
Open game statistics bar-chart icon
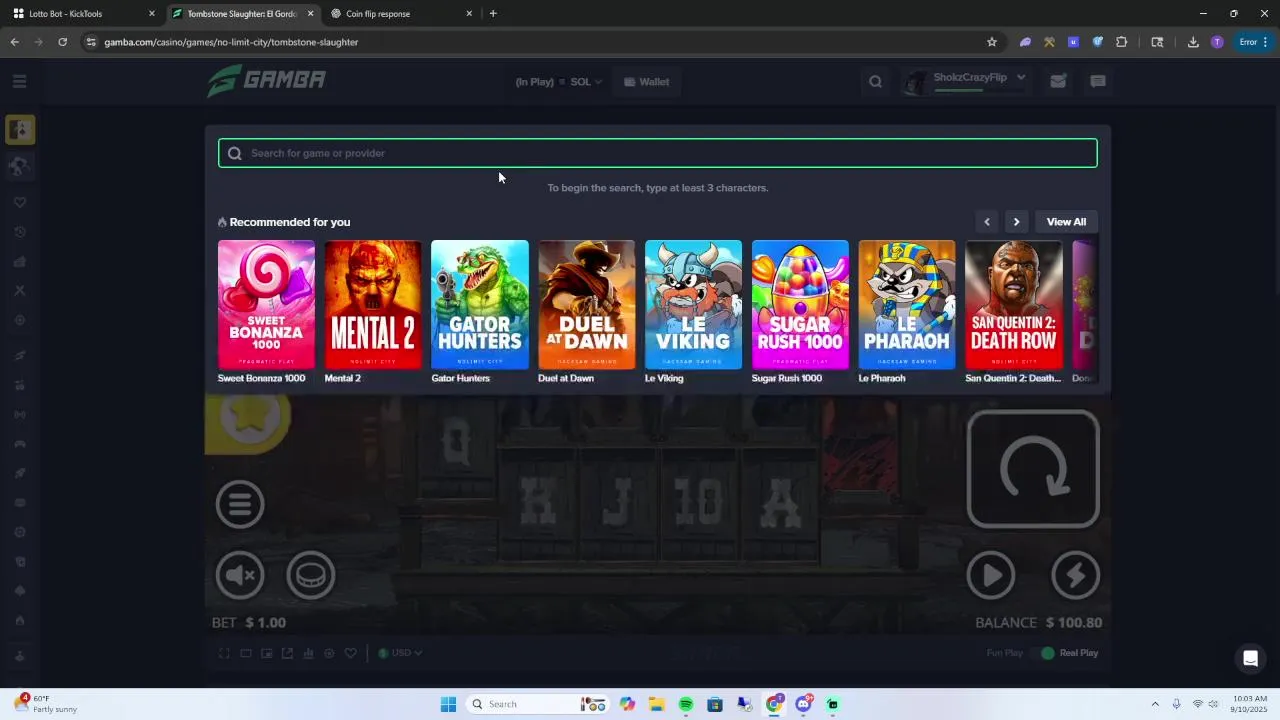[x=308, y=653]
